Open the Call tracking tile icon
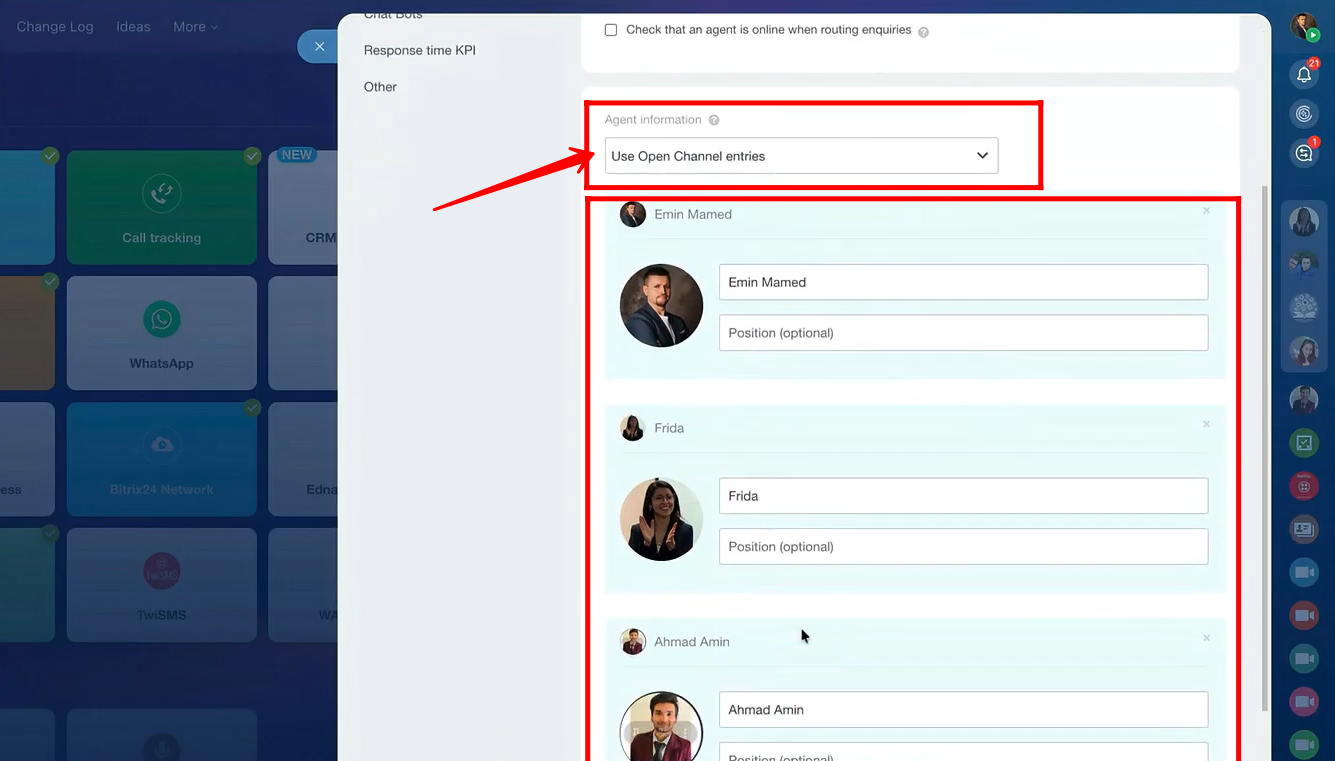The height and width of the screenshot is (761, 1335). [x=161, y=193]
